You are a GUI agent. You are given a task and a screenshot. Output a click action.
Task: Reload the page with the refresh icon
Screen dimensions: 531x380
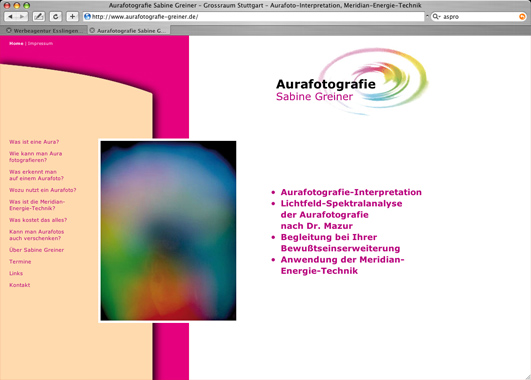[56, 16]
